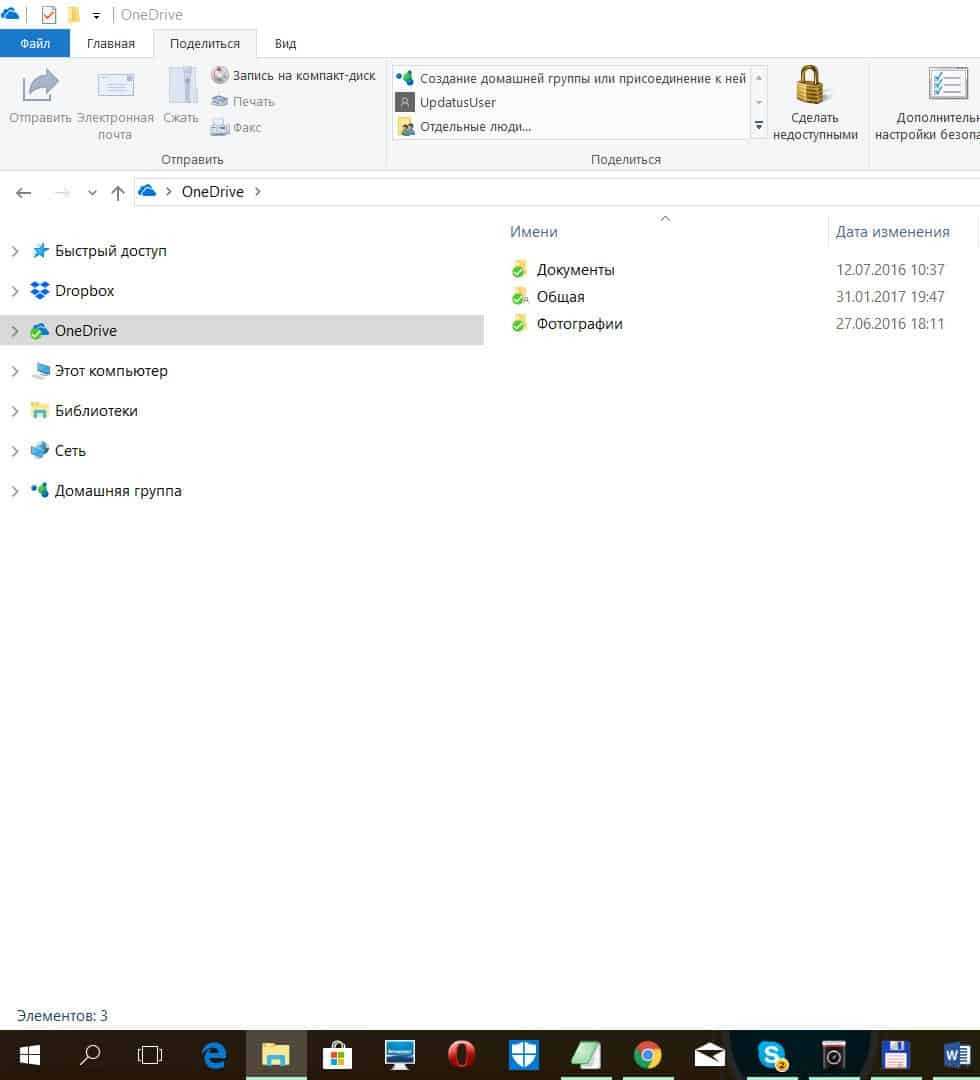
Task: Open taskbar search magnifier
Action: coord(90,1055)
